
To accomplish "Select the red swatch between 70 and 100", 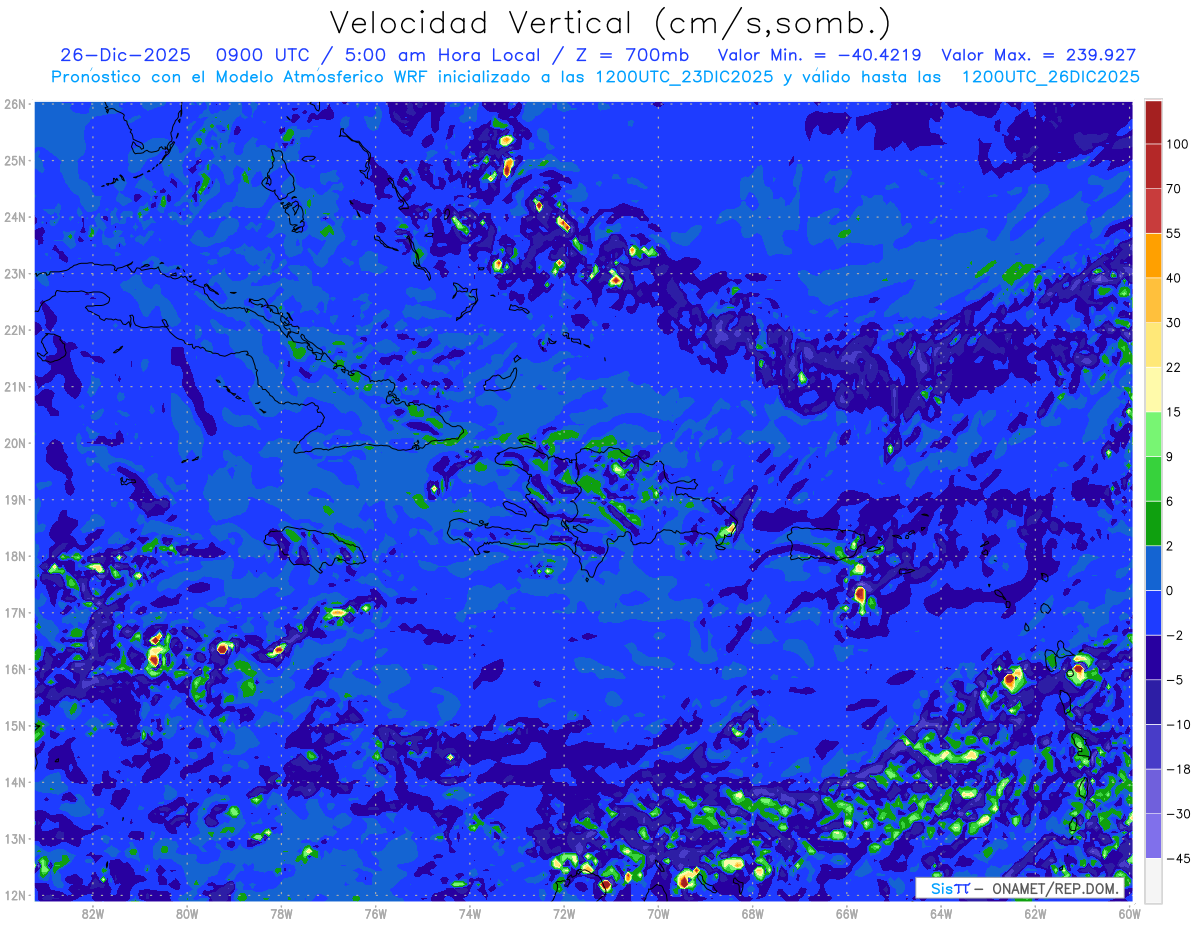I will click(x=1153, y=166).
